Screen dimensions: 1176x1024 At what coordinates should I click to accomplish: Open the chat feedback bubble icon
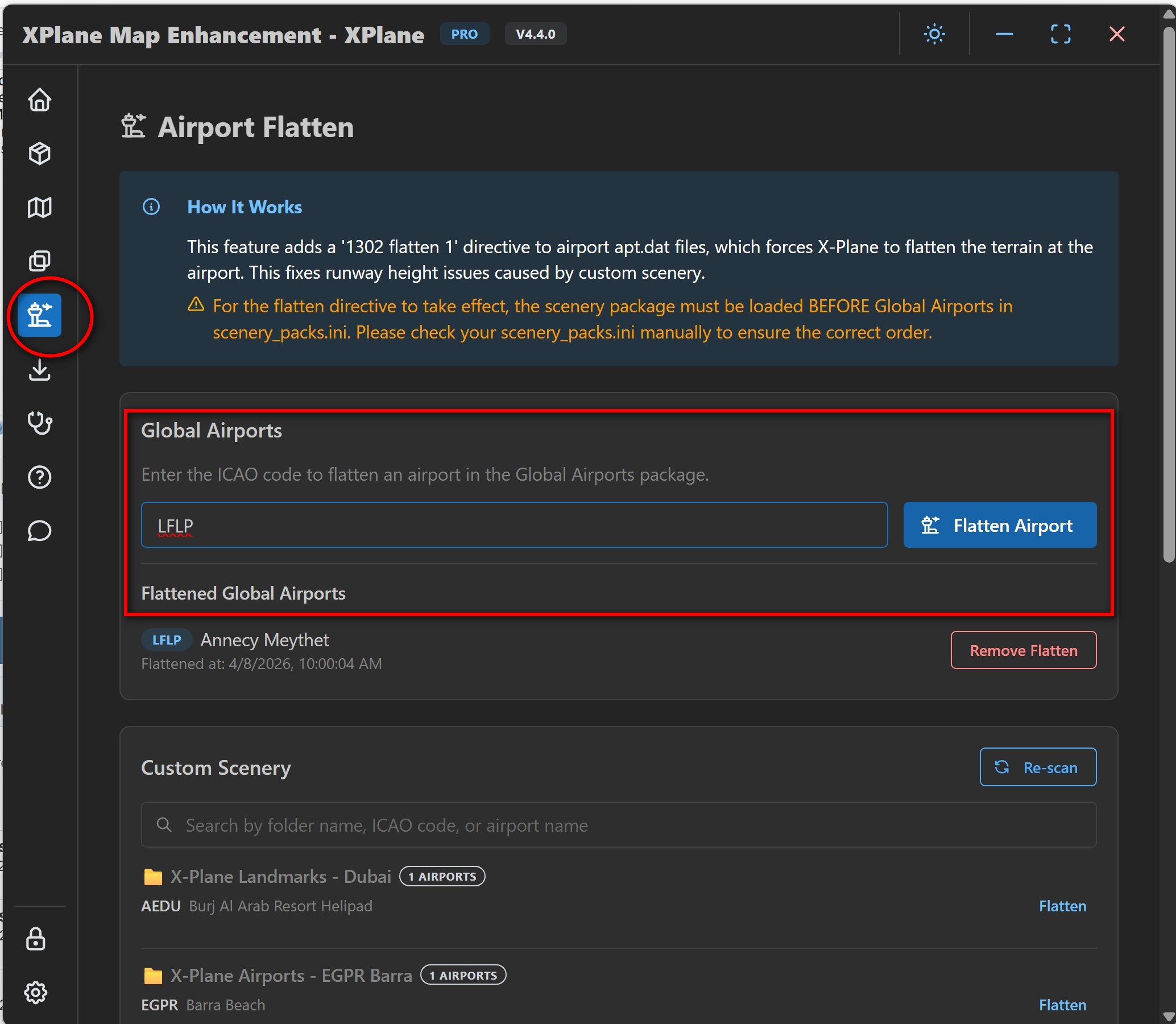(39, 531)
